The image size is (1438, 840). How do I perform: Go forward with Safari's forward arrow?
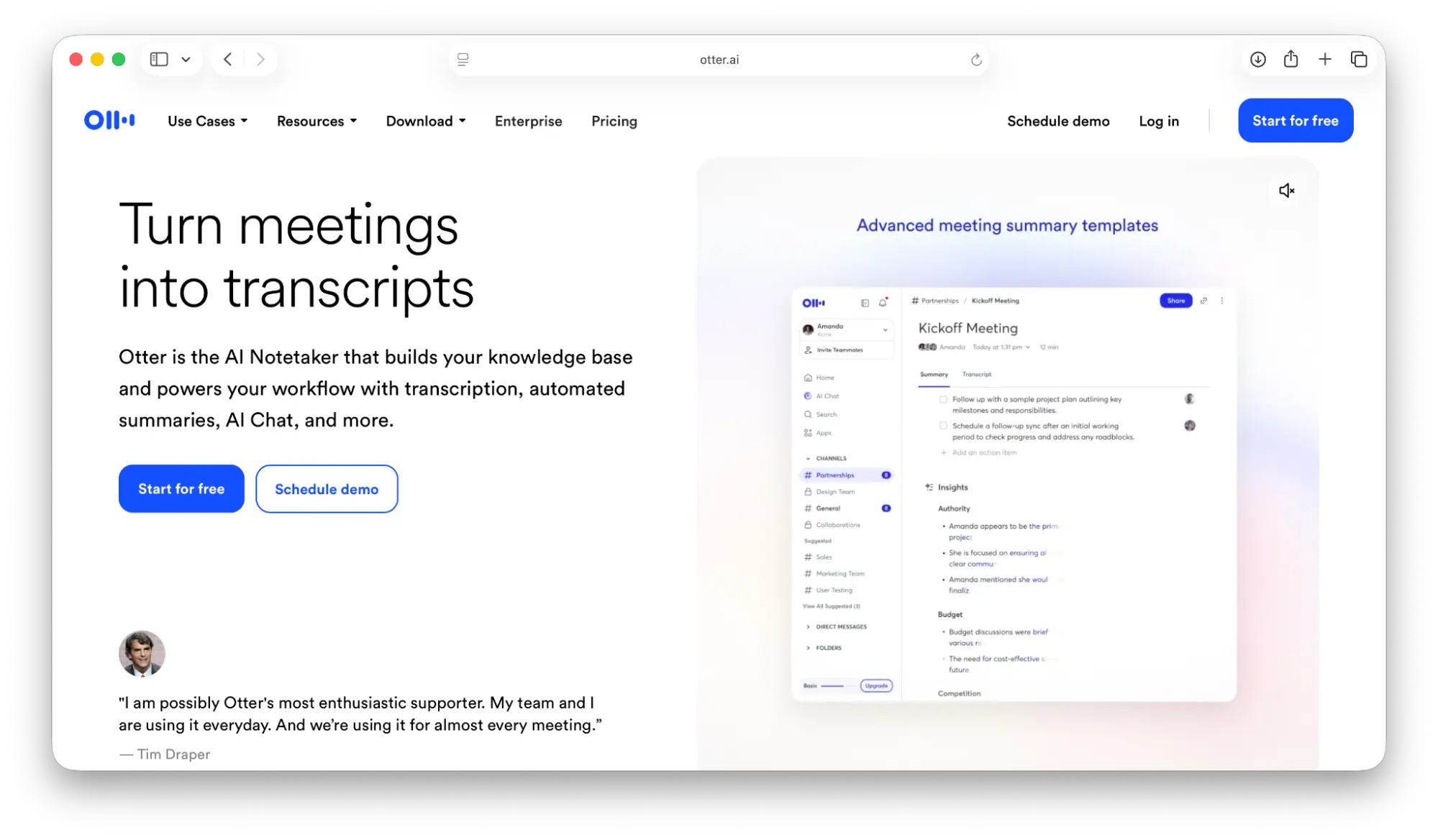(260, 59)
